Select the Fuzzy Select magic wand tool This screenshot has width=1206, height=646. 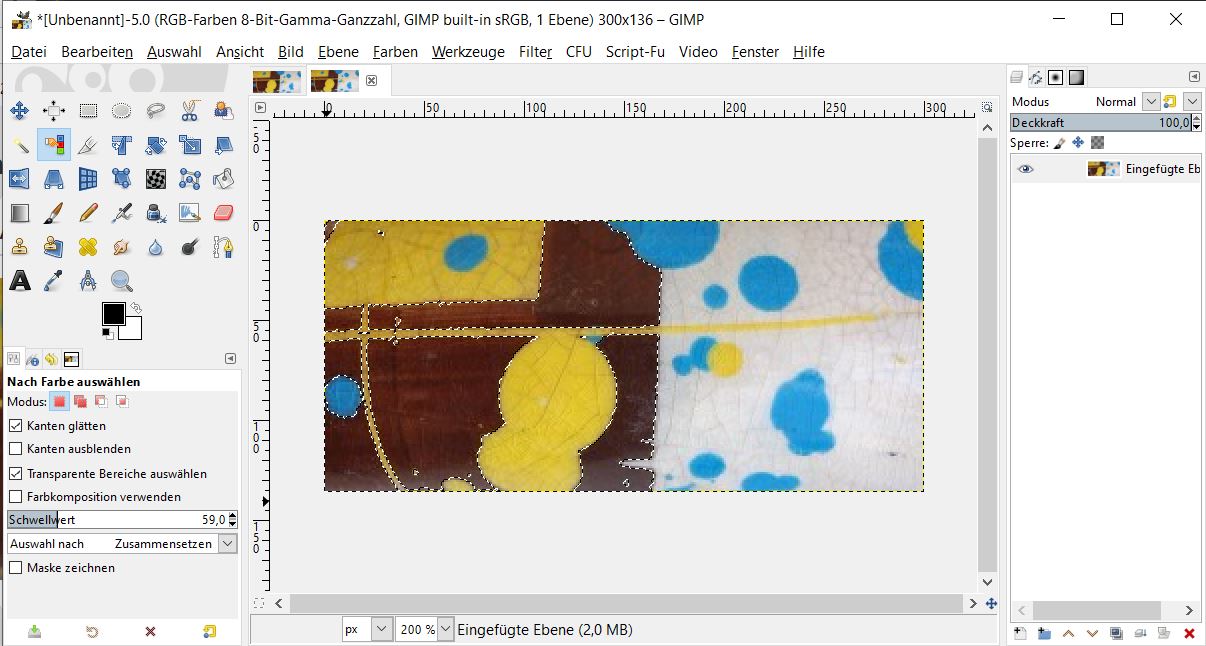pyautogui.click(x=19, y=145)
